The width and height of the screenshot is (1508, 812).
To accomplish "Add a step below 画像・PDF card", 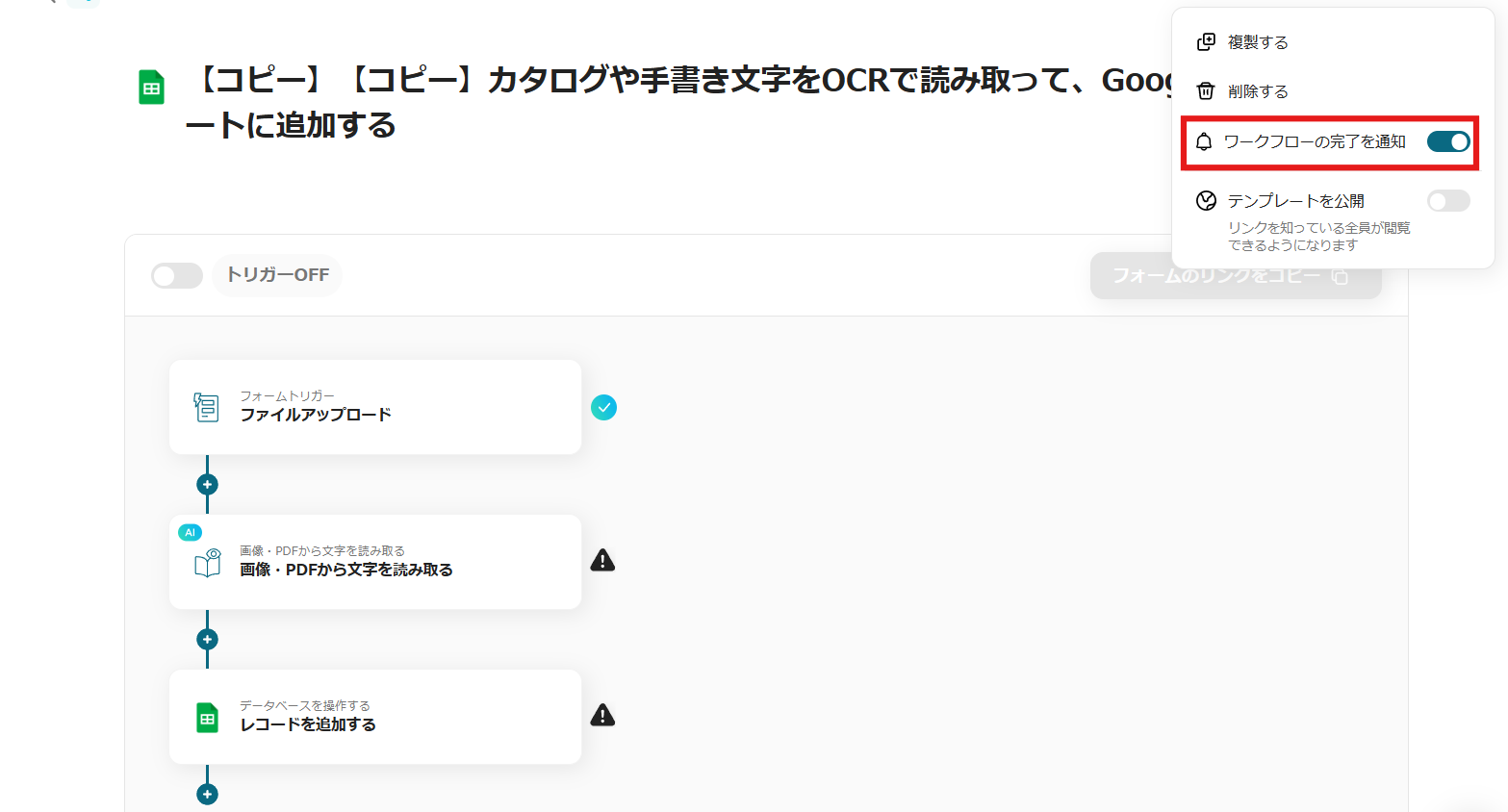I will click(x=207, y=640).
